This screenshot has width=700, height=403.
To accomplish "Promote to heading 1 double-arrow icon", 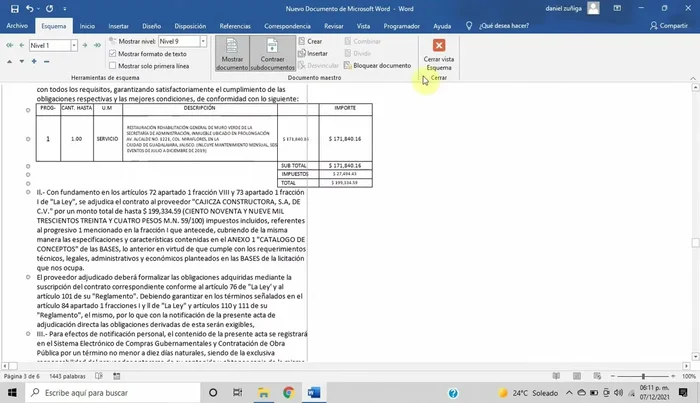I will click(x=9, y=46).
